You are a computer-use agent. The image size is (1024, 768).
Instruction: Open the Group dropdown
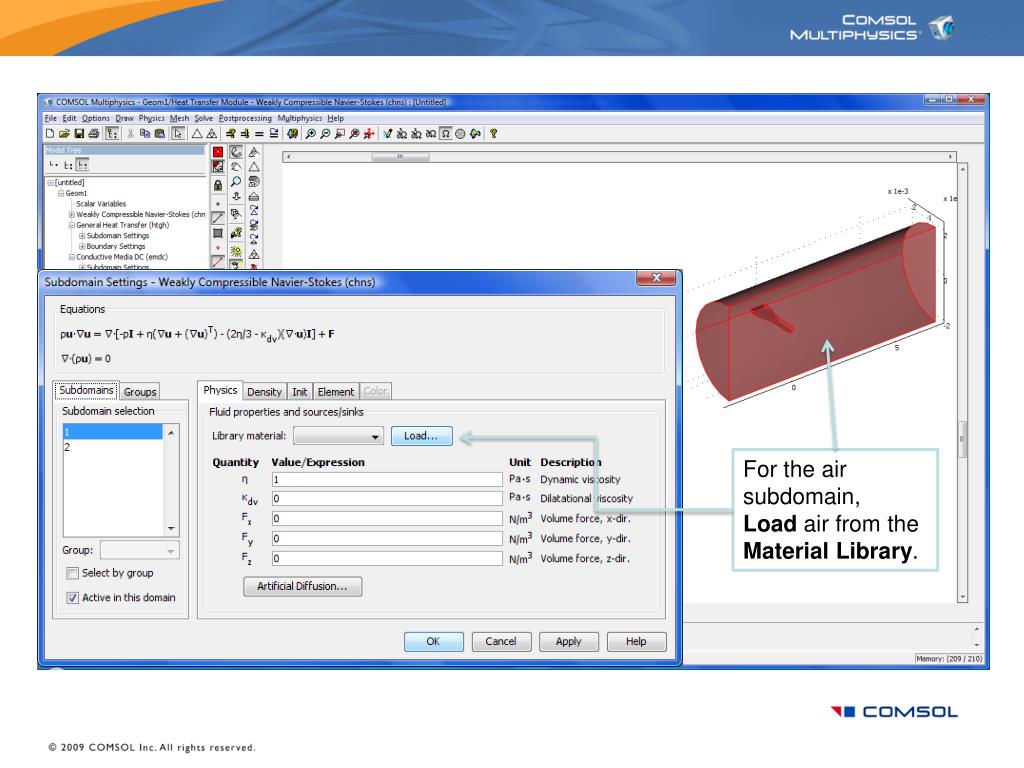140,551
